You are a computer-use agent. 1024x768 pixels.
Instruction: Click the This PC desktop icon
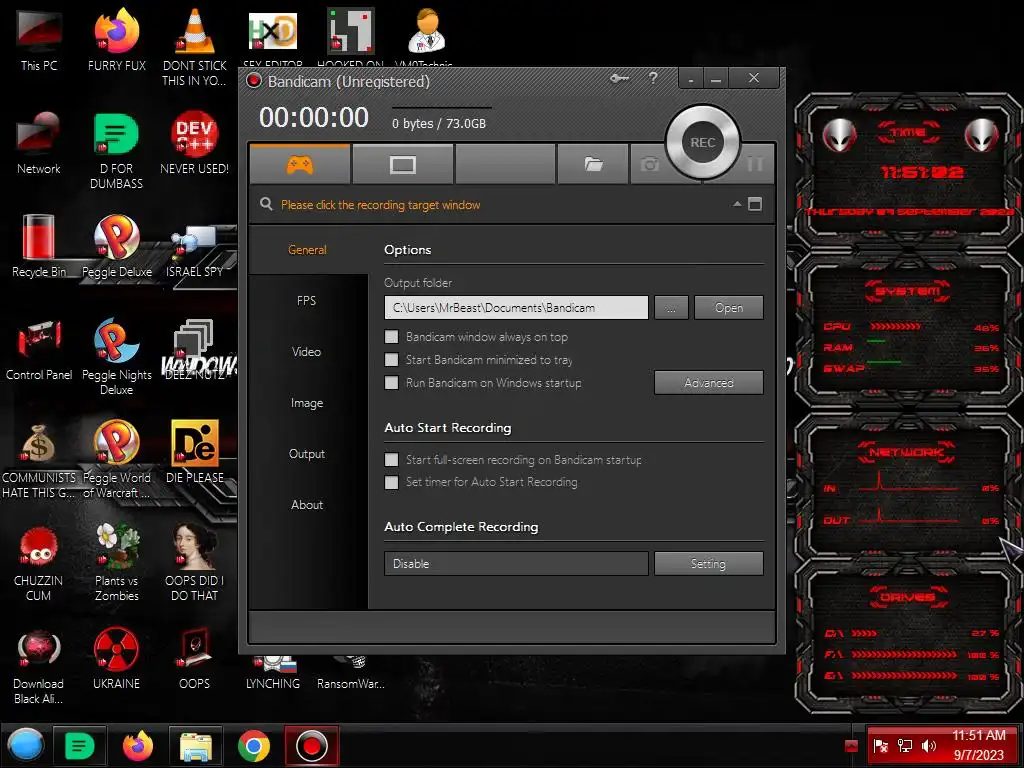(39, 40)
